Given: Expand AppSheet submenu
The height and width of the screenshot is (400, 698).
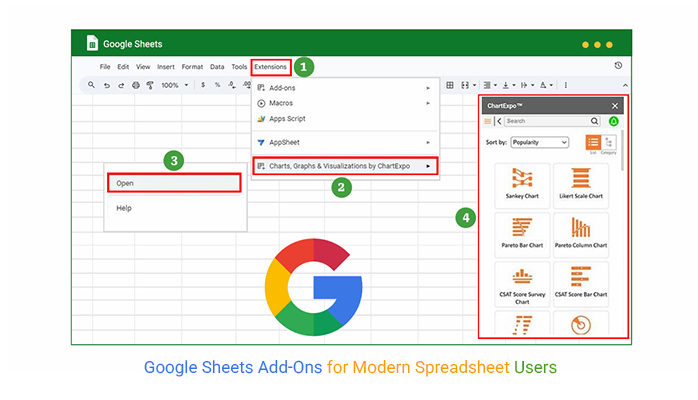Looking at the screenshot, I should pos(345,142).
